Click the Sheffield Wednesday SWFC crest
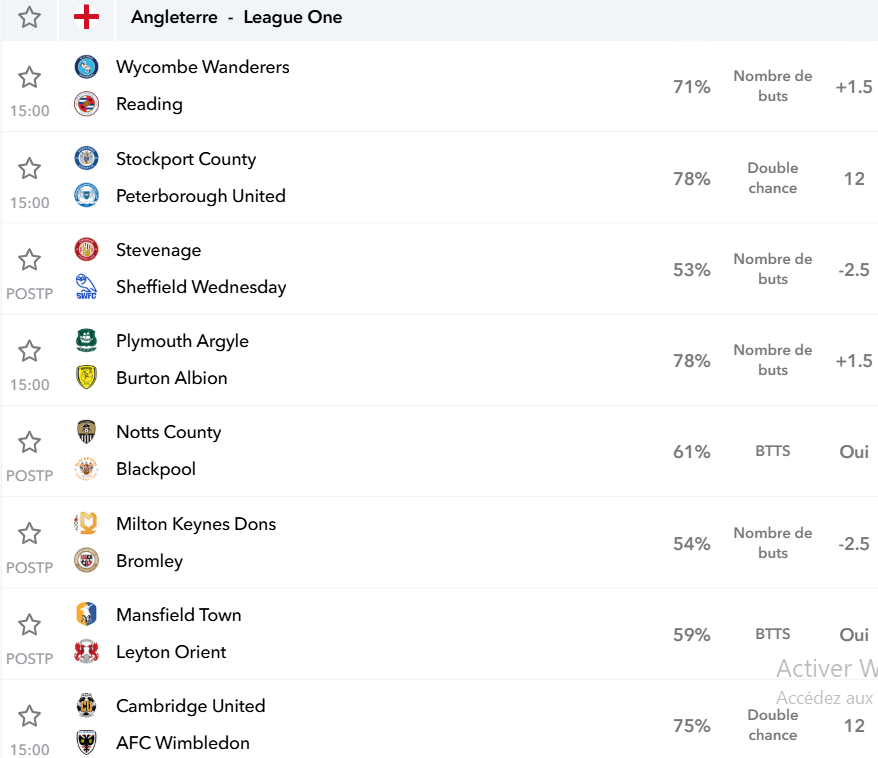 coord(86,287)
